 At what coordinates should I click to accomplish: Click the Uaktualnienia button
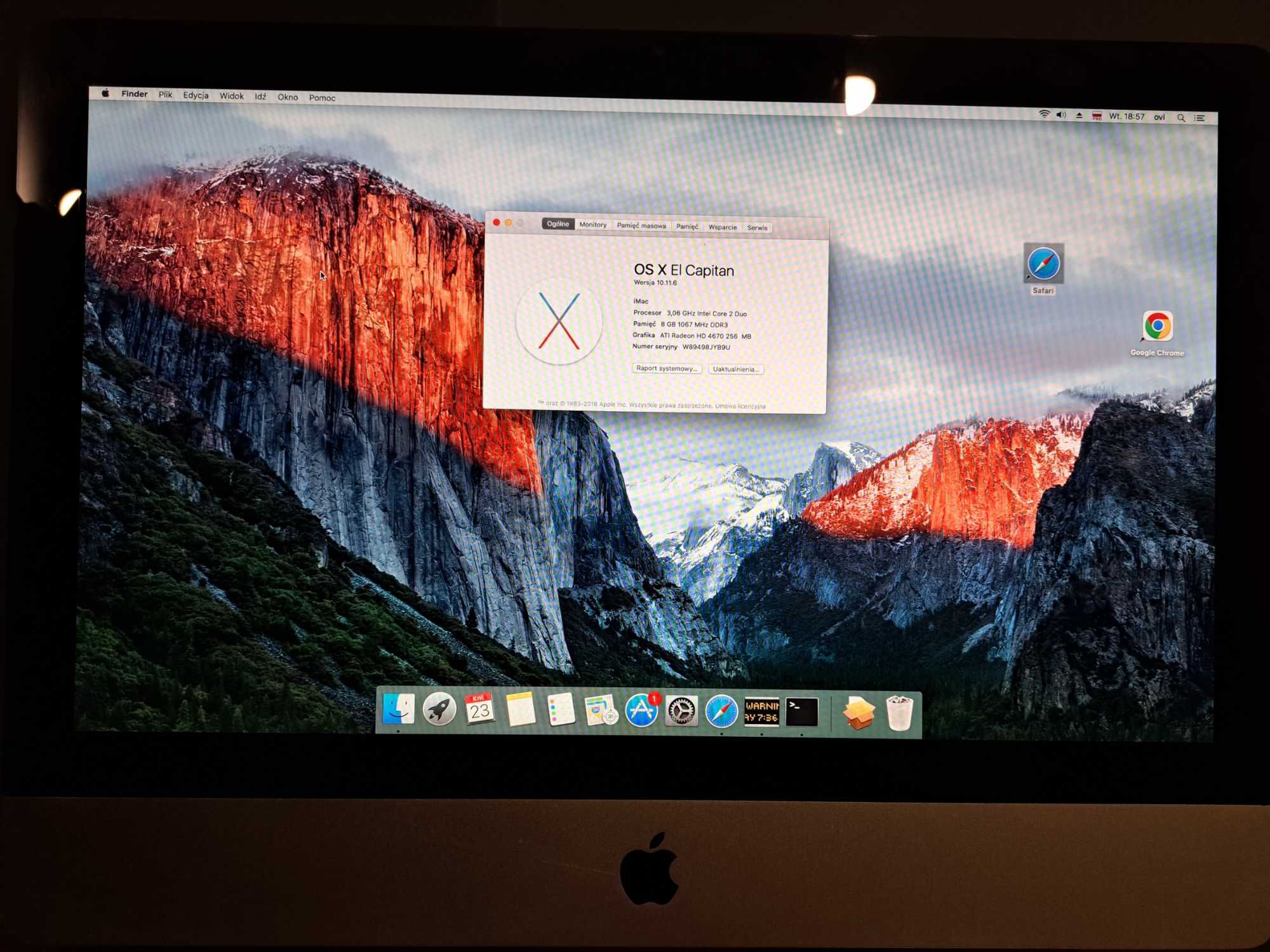pos(736,369)
